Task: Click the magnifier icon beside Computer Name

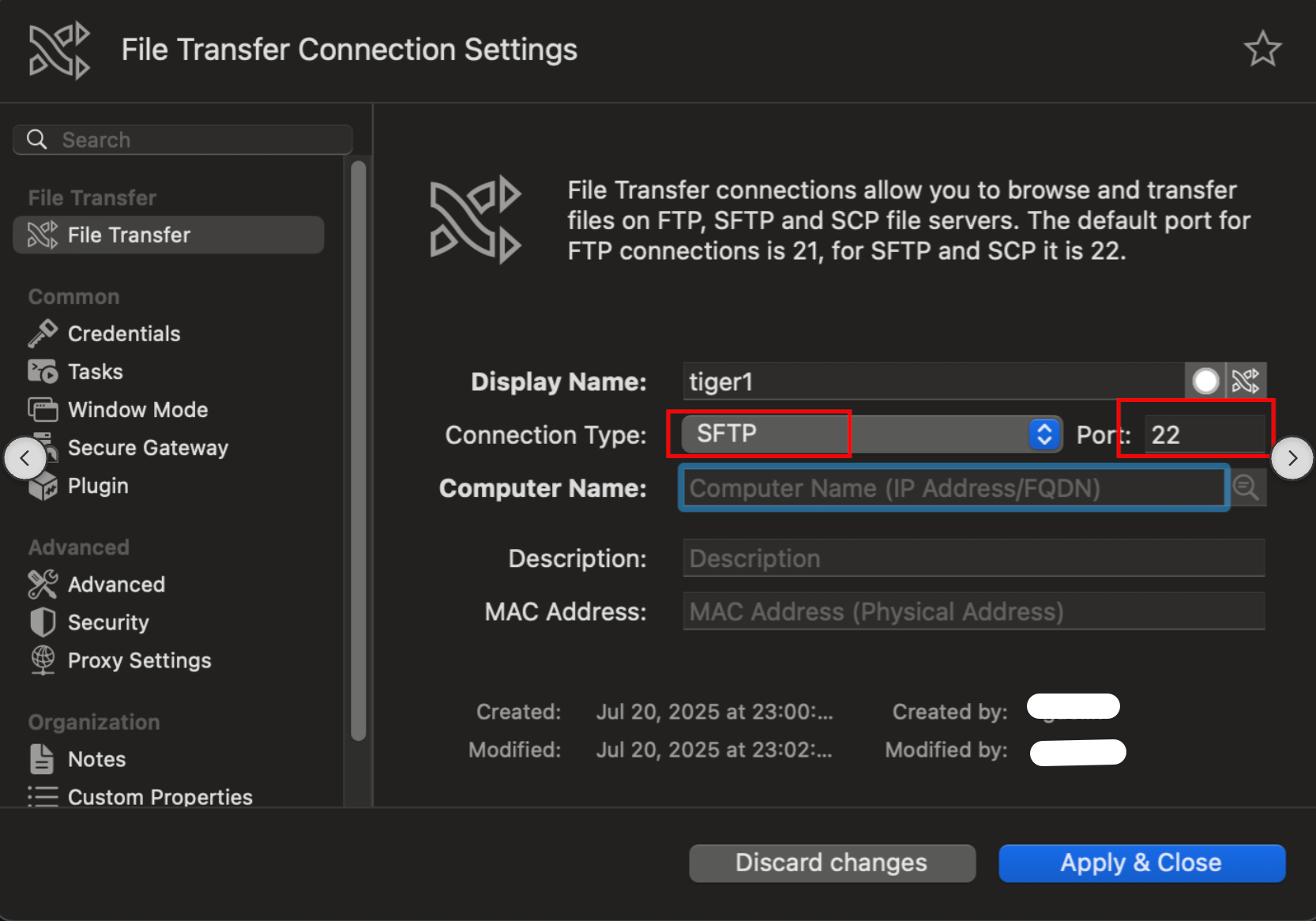Action: pyautogui.click(x=1246, y=487)
